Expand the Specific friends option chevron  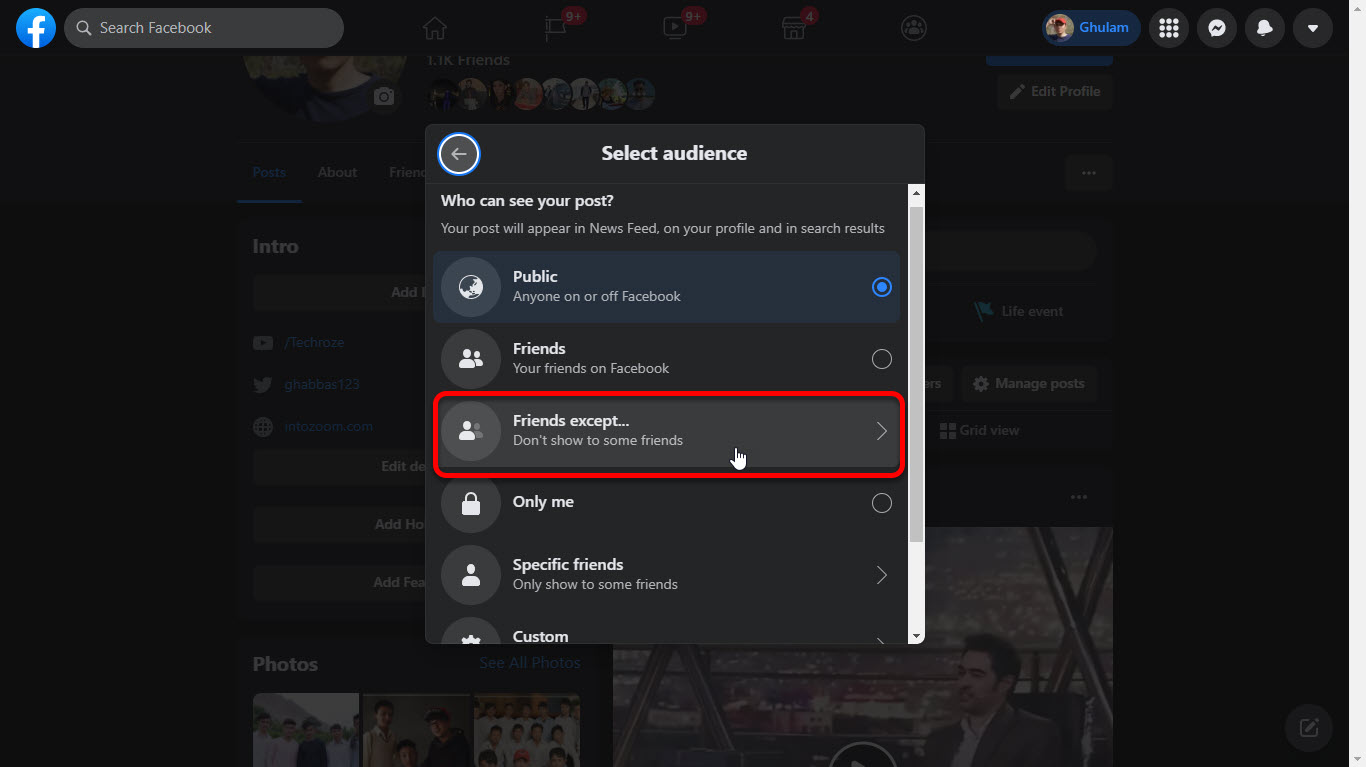[x=881, y=575]
